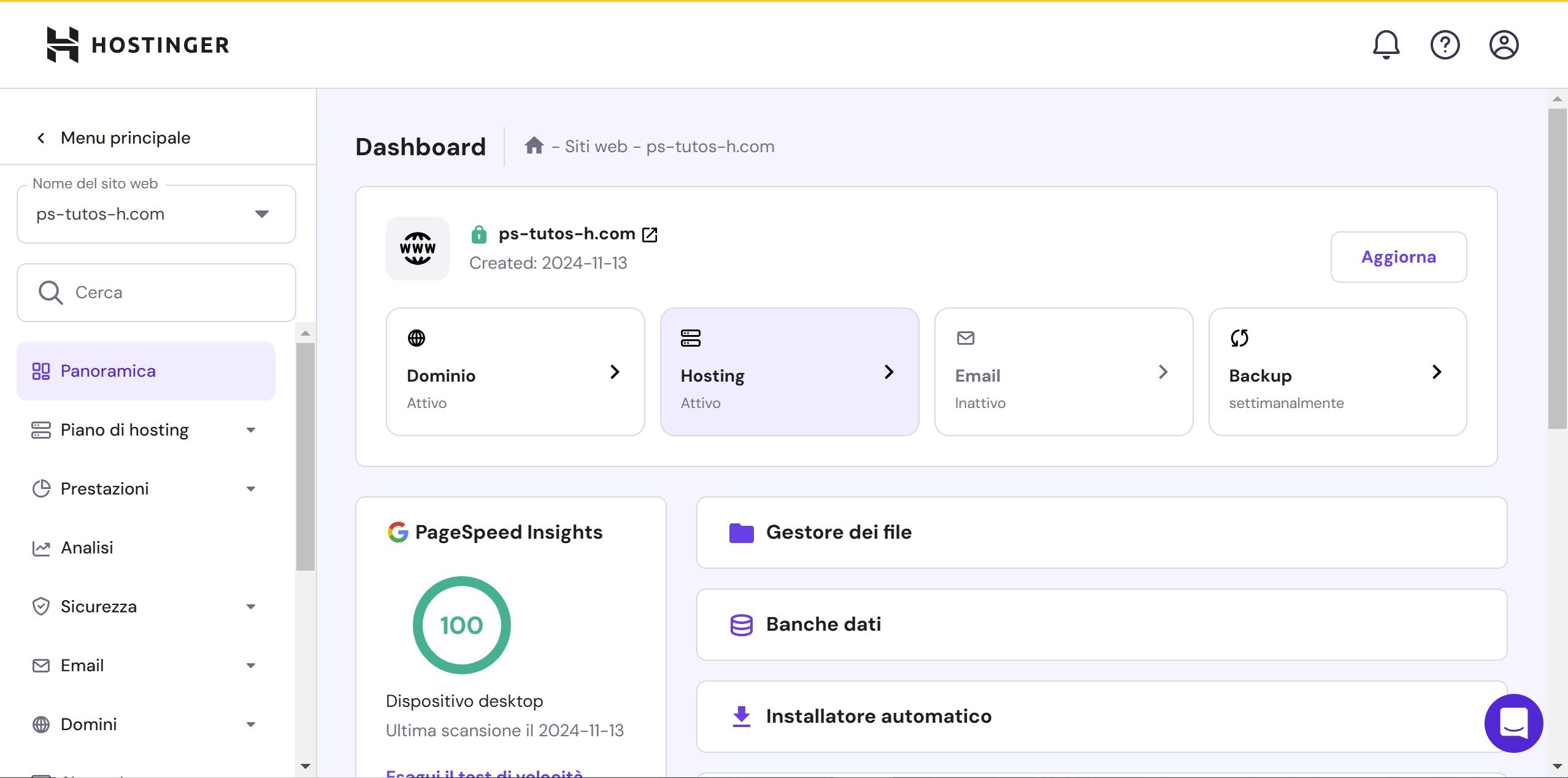Select Sicurezza label in sidebar

pyautogui.click(x=99, y=607)
